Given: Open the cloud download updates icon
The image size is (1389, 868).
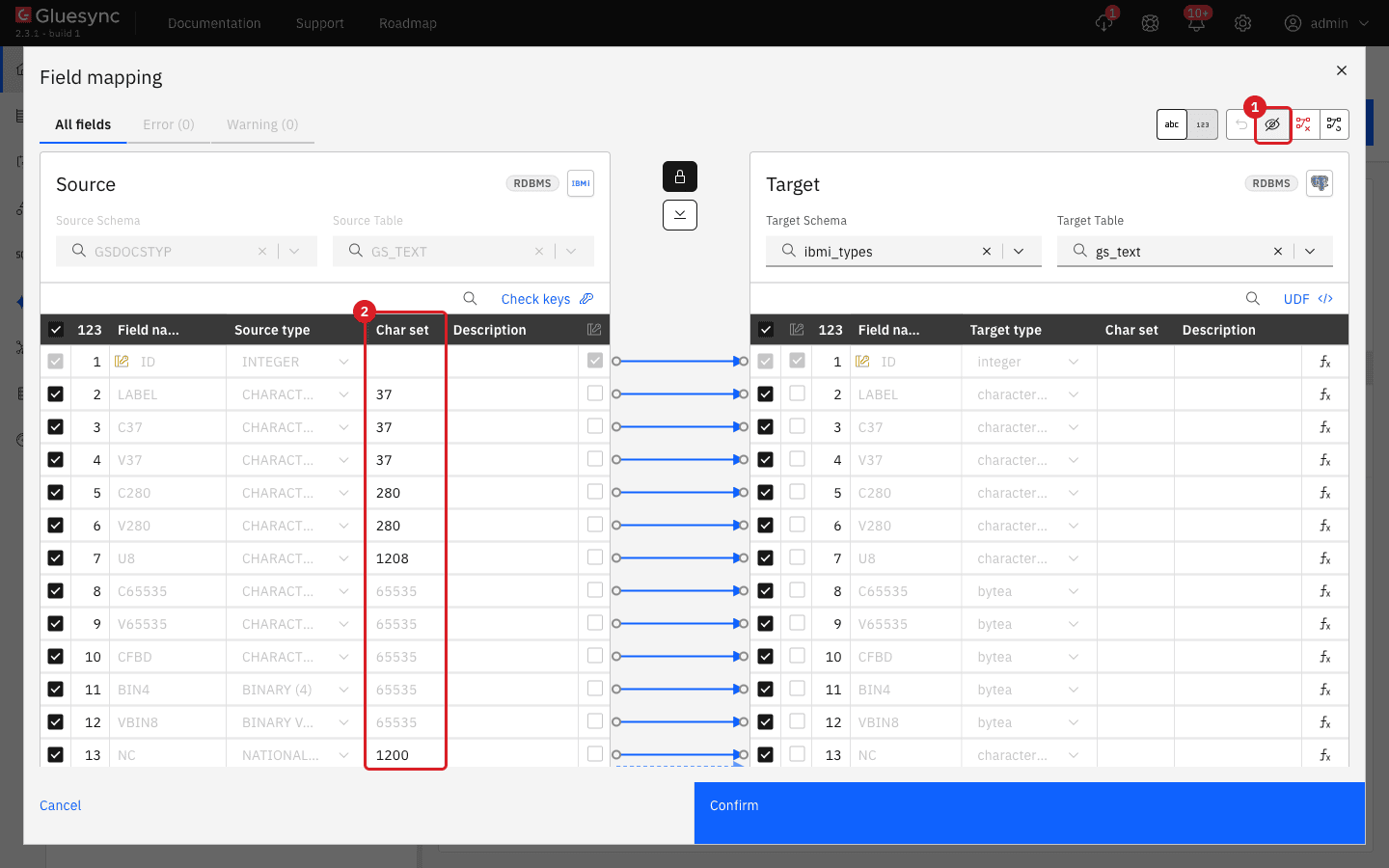Looking at the screenshot, I should 1104,23.
